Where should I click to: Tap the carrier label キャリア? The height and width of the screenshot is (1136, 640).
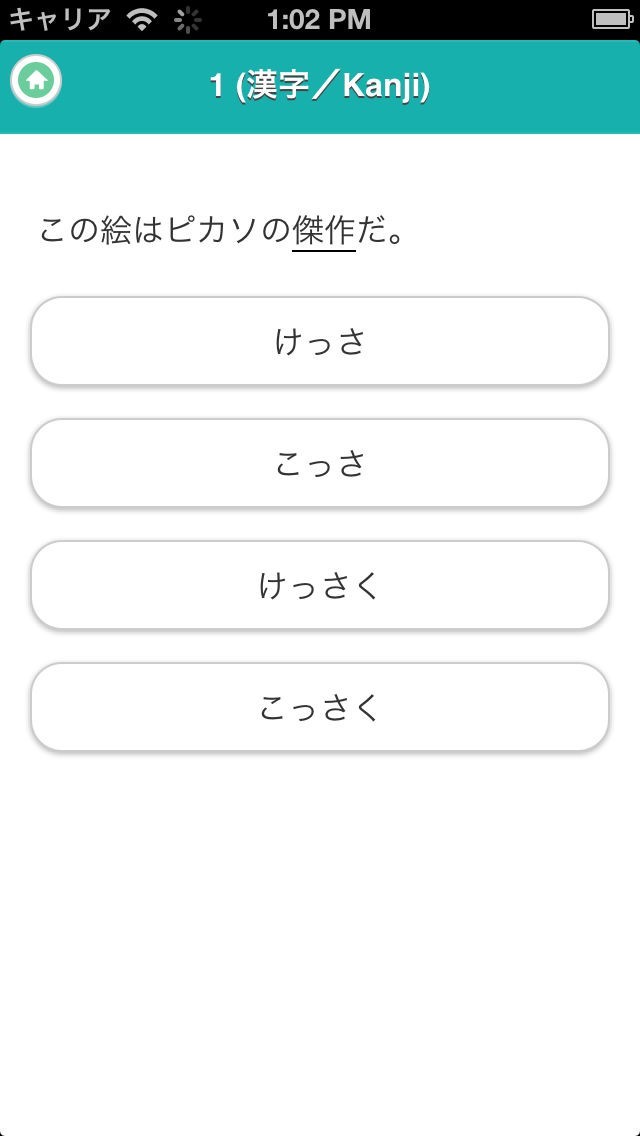tap(60, 19)
